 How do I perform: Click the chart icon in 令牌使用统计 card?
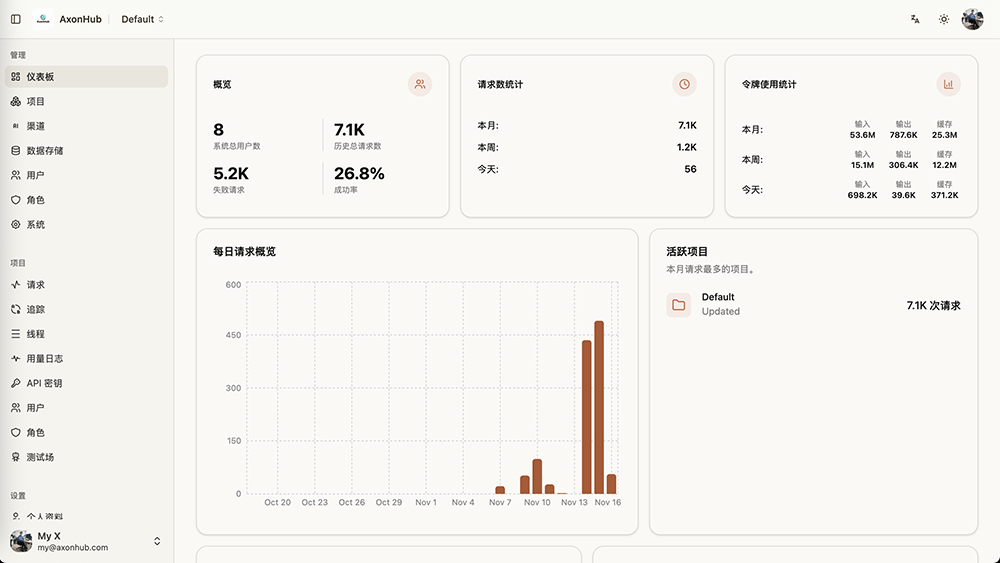point(948,85)
